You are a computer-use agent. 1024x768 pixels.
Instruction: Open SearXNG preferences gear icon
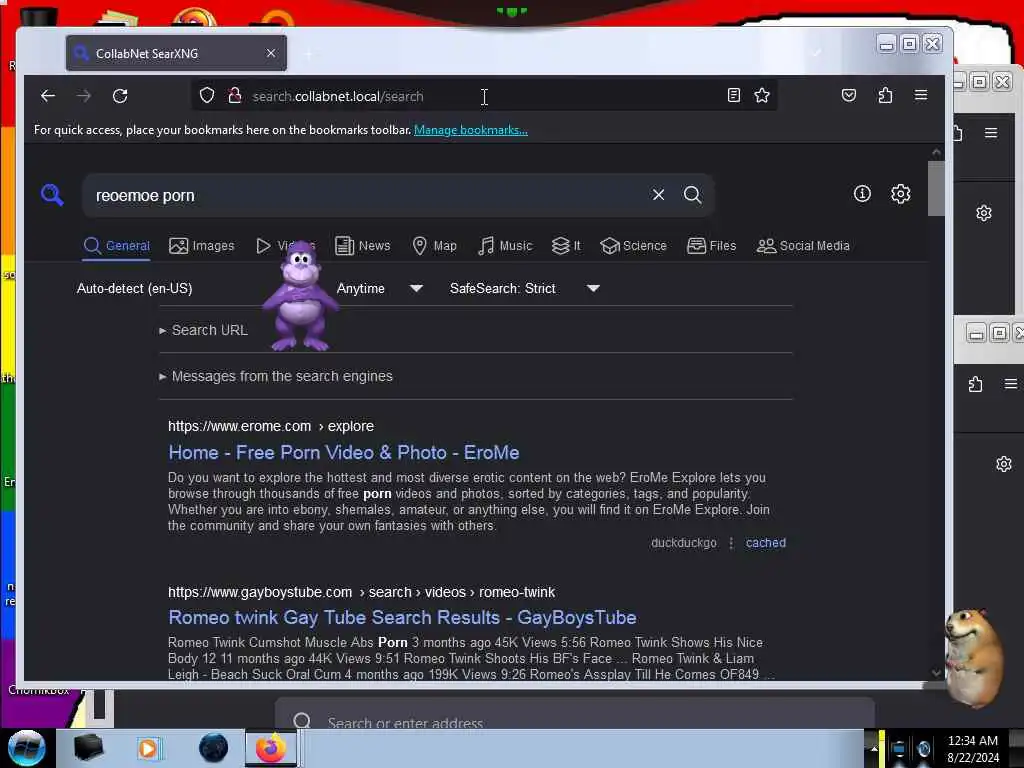[901, 194]
